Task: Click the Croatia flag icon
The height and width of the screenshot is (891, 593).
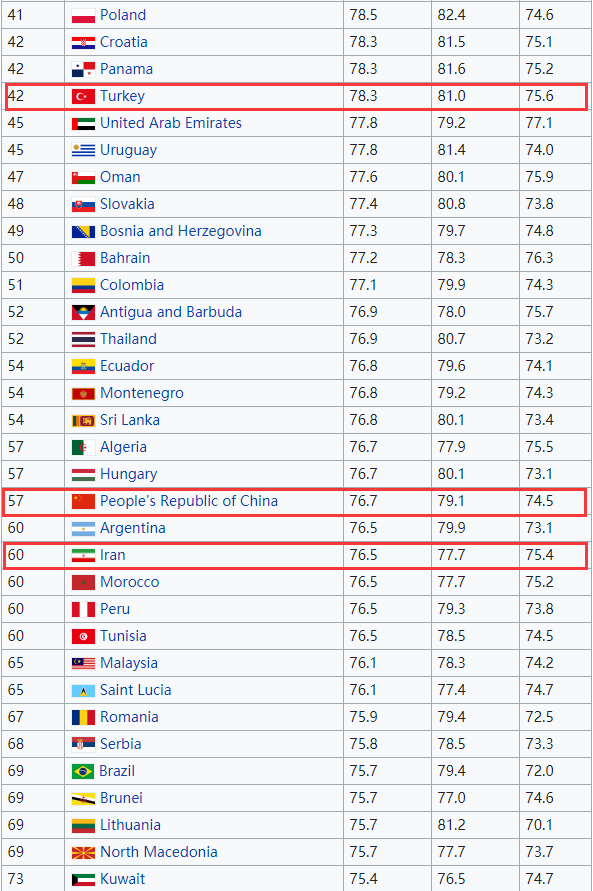Action: pos(83,43)
